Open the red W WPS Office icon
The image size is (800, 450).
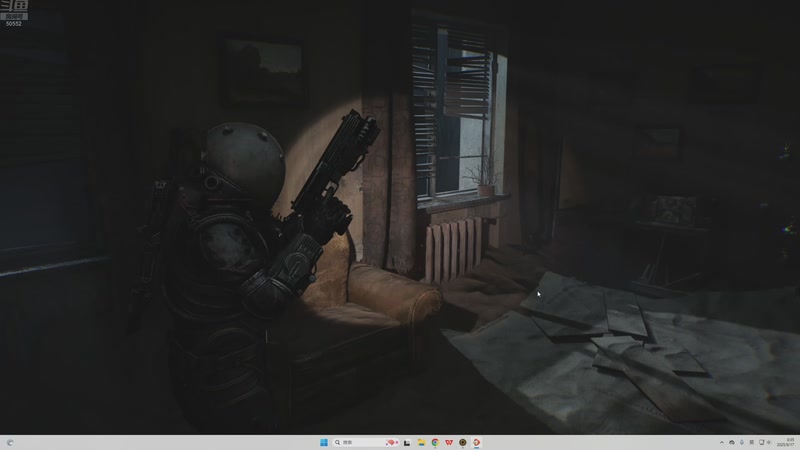pos(448,442)
